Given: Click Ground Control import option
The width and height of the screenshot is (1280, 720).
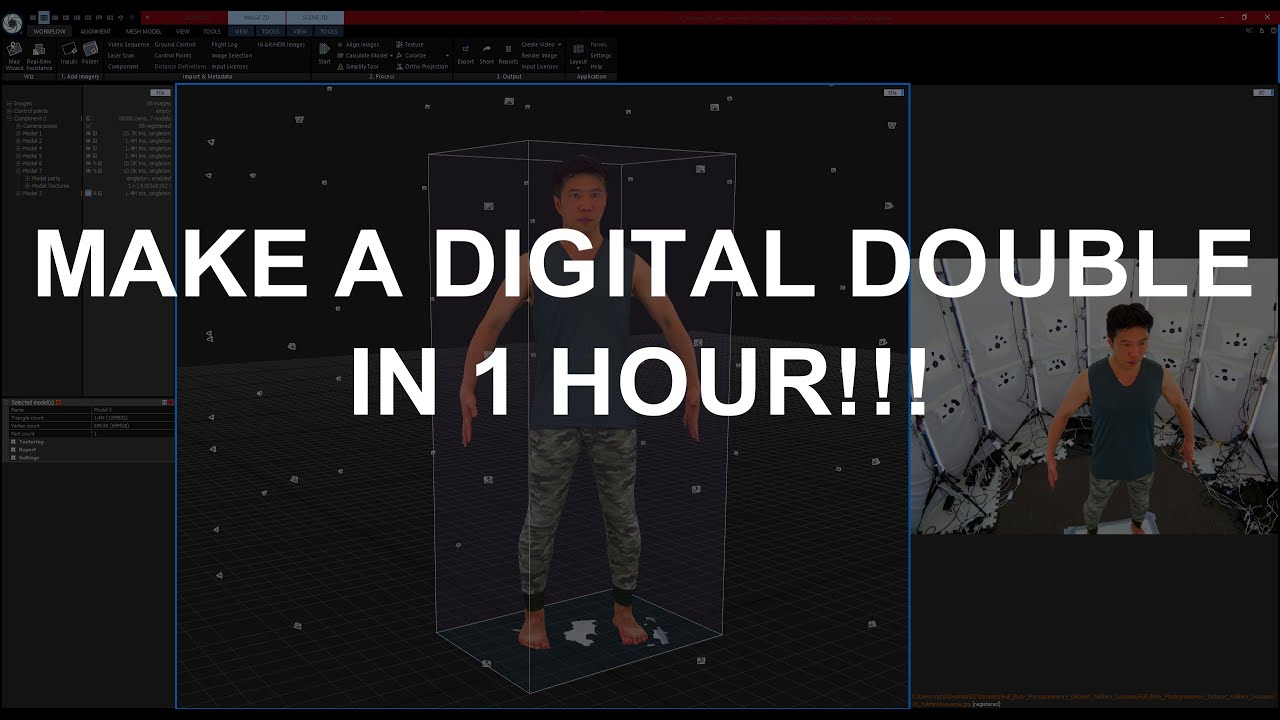Looking at the screenshot, I should pos(175,45).
